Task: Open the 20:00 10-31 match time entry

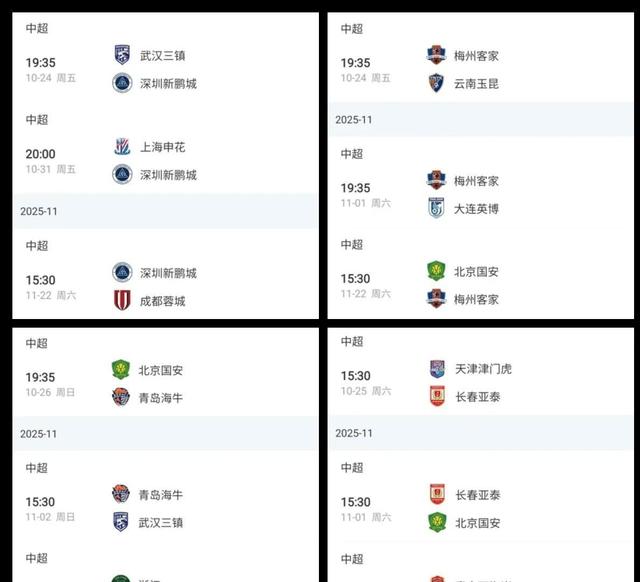Action: pos(41,160)
